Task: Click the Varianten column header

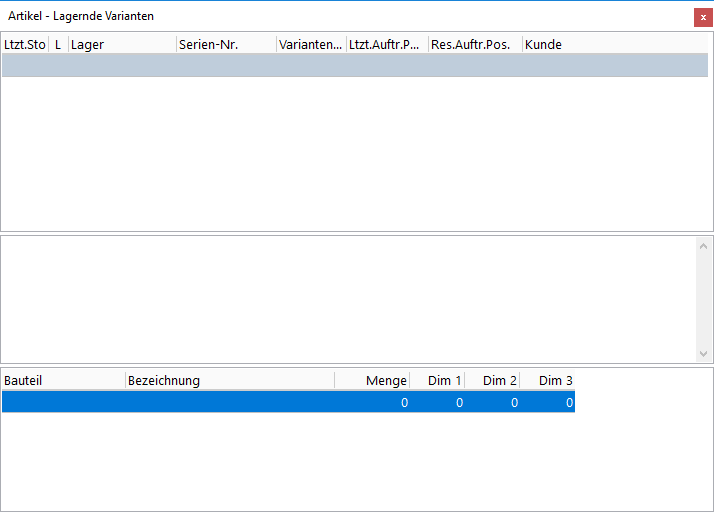Action: [x=311, y=45]
